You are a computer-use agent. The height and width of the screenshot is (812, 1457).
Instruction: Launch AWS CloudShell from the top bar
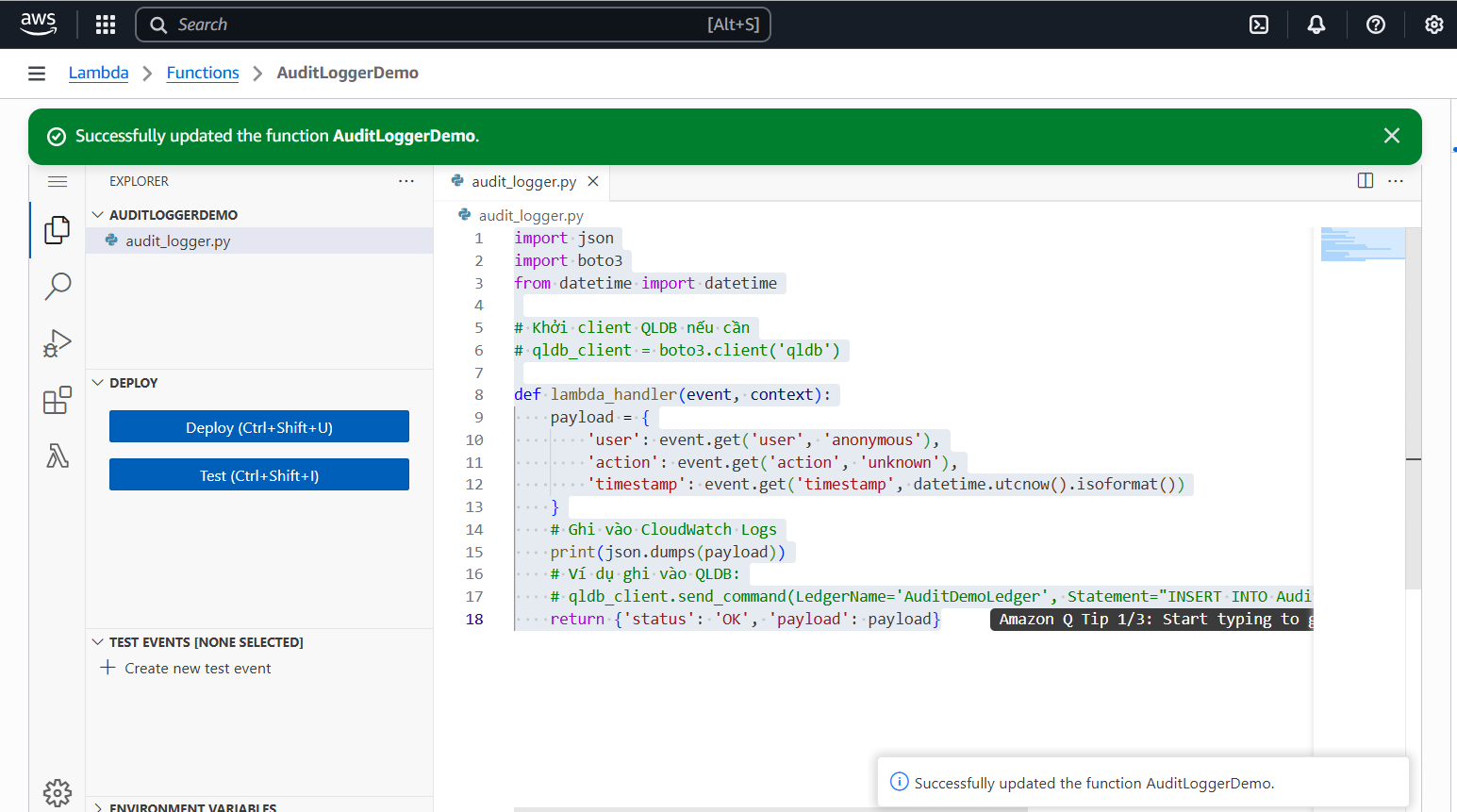[x=1259, y=25]
